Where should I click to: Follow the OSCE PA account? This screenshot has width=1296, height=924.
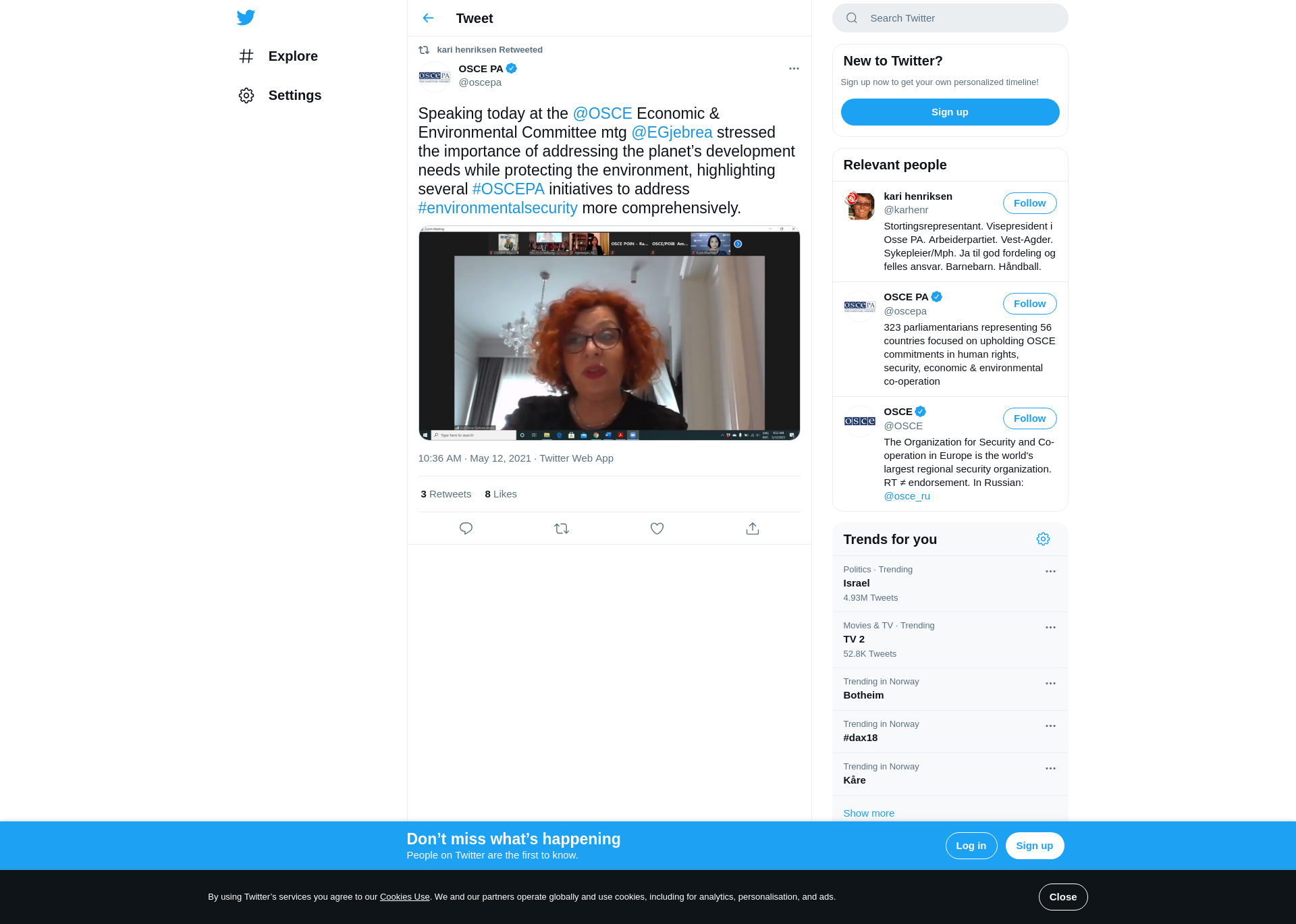pyautogui.click(x=1029, y=304)
